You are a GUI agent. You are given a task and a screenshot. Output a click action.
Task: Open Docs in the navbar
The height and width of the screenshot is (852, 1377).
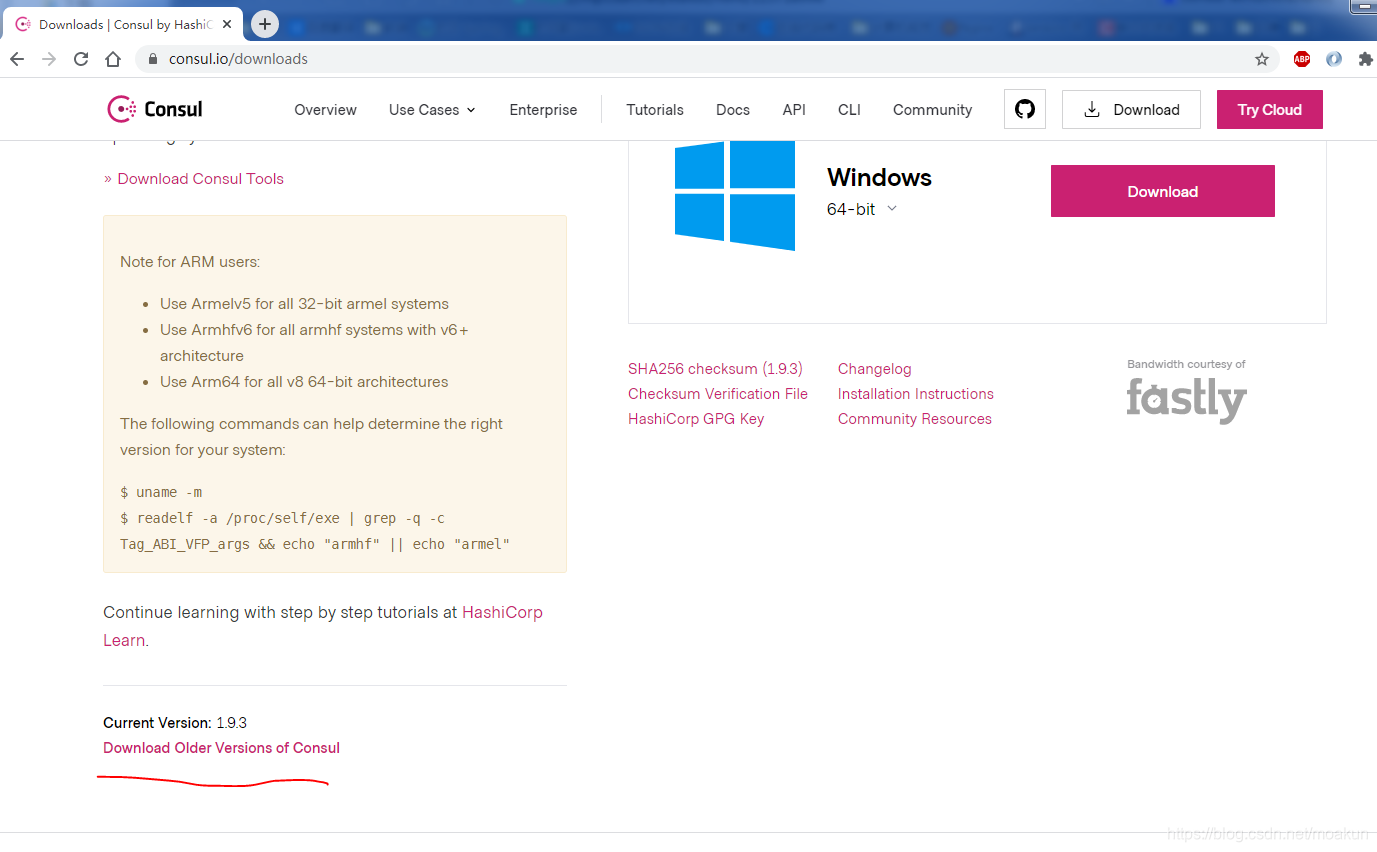pos(733,110)
